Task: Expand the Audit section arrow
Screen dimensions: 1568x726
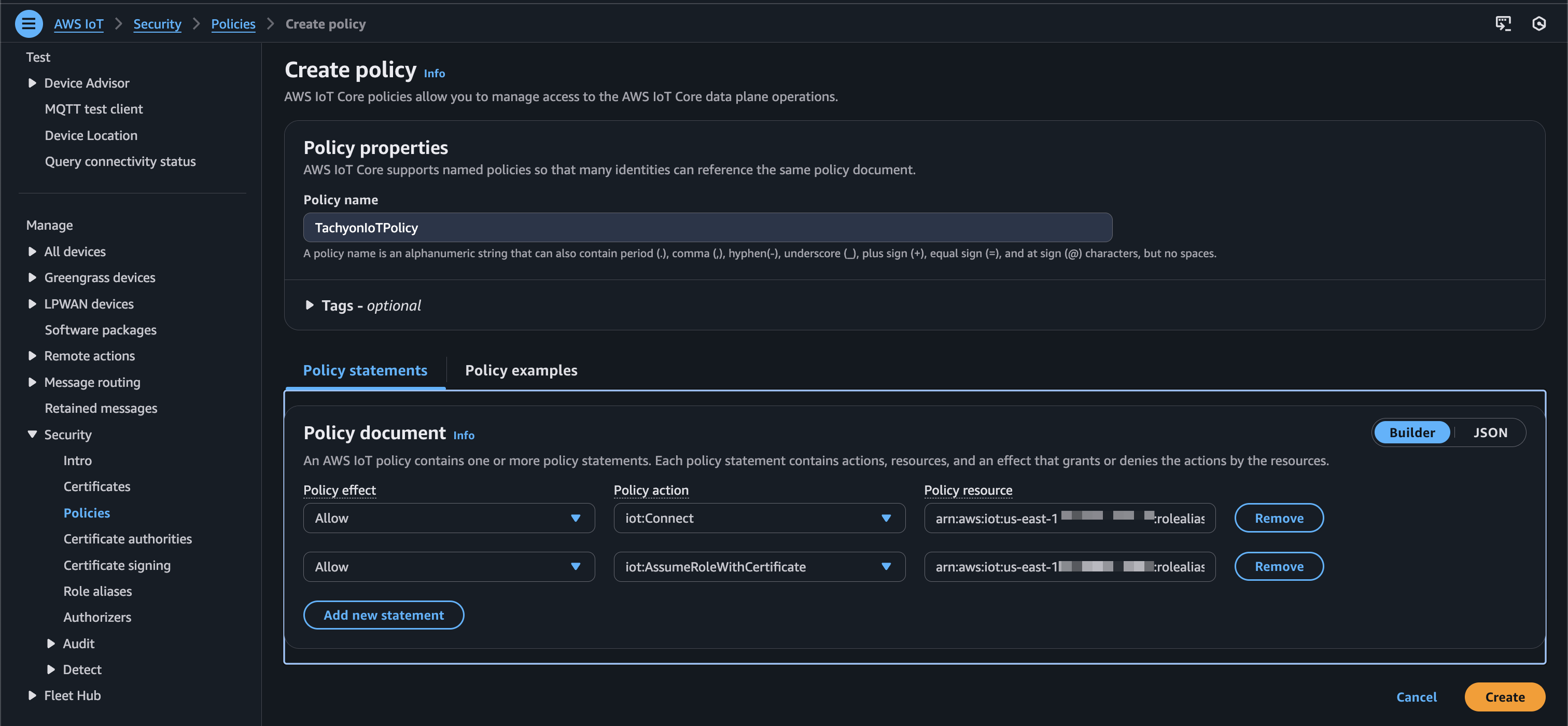Action: point(51,643)
